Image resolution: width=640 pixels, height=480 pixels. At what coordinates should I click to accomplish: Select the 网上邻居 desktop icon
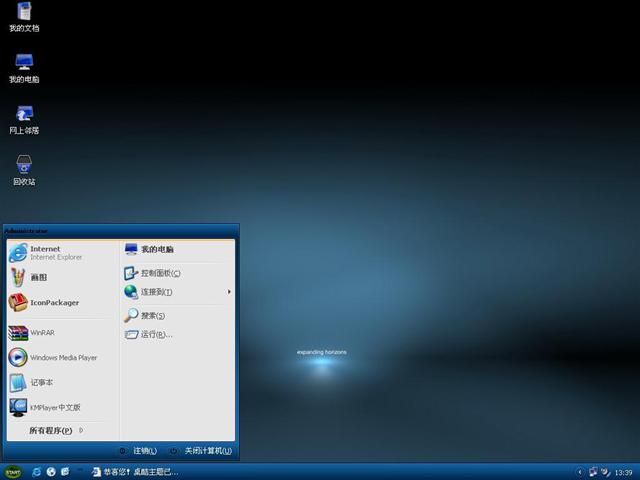pos(24,120)
